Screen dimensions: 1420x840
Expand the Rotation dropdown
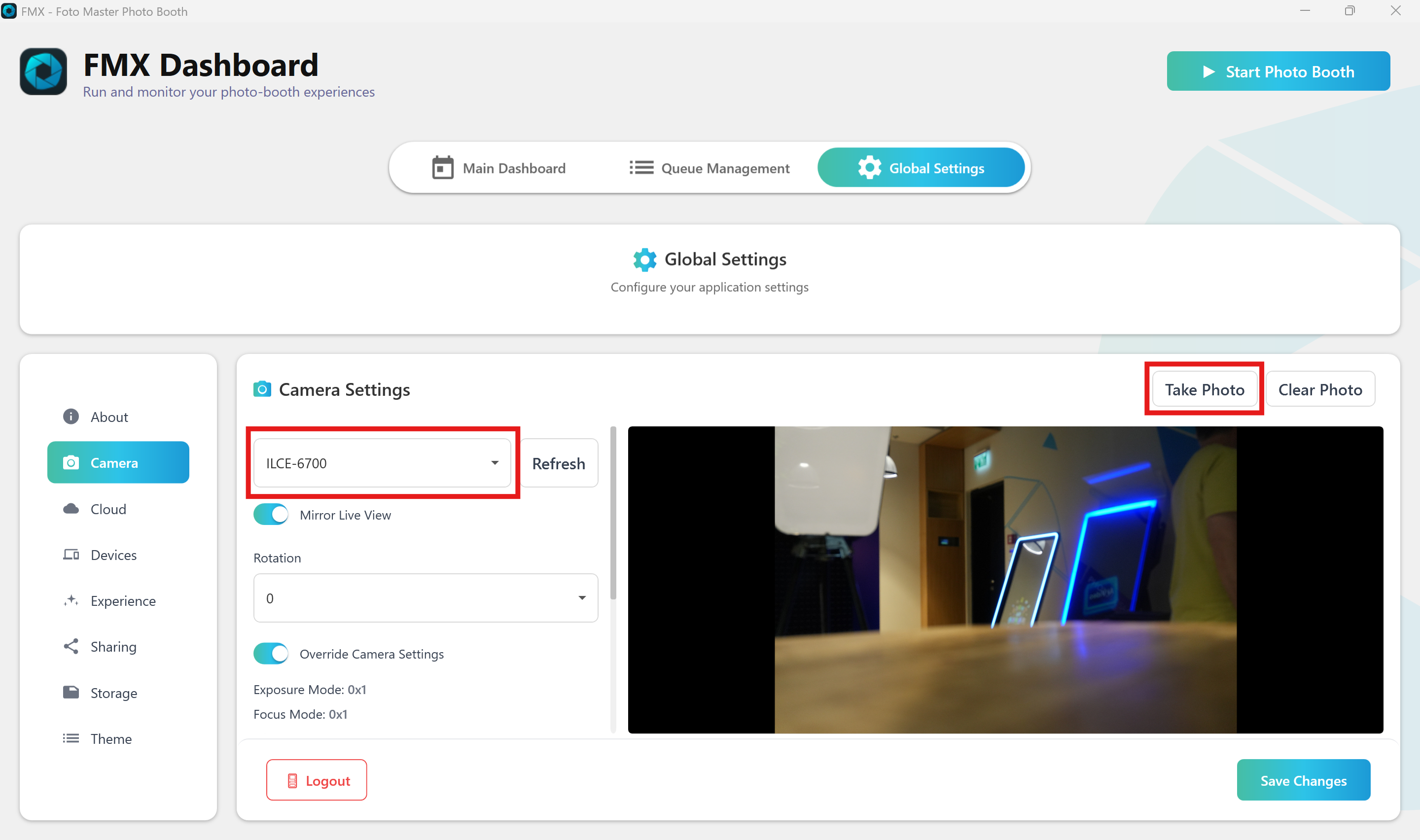tap(426, 598)
